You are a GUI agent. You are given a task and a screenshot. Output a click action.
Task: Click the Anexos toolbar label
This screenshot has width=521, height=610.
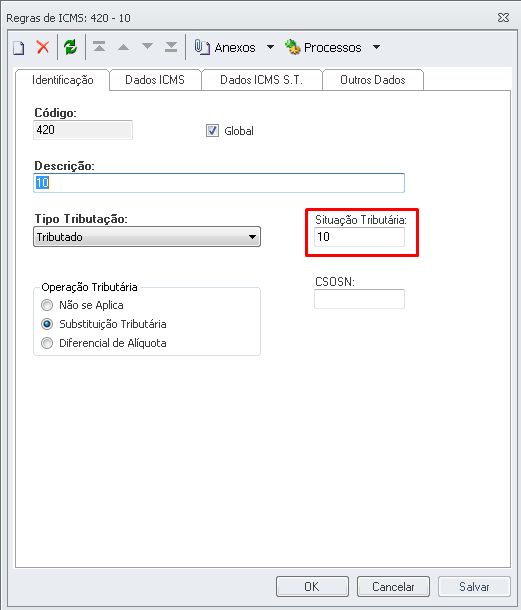click(x=235, y=48)
